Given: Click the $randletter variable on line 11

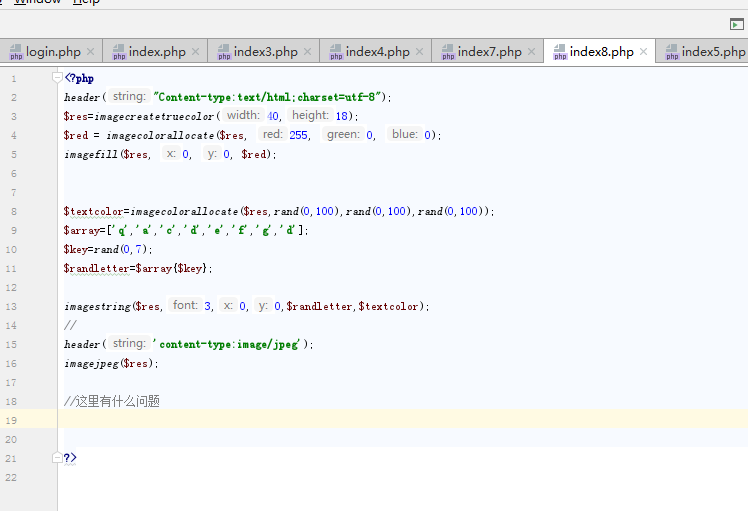Looking at the screenshot, I should click(x=96, y=269).
